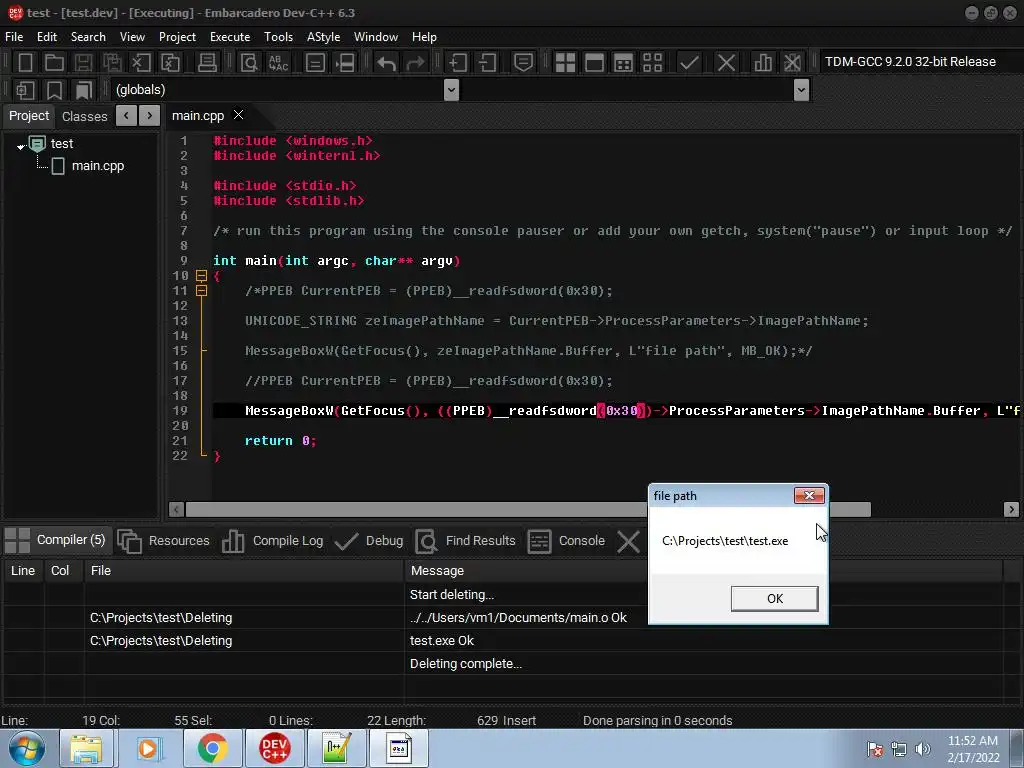1024x768 pixels.
Task: Click the New file toolbar icon
Action: click(25, 63)
